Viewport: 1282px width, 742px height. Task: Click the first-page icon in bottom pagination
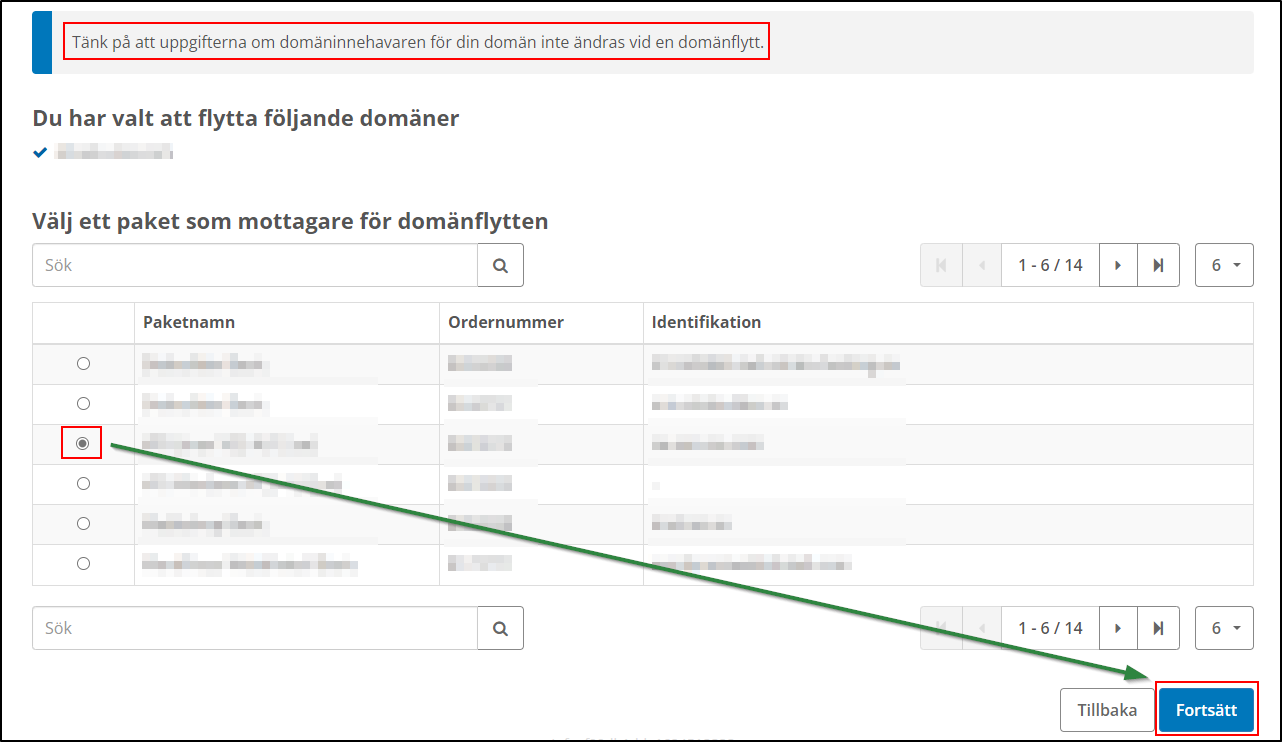point(940,627)
